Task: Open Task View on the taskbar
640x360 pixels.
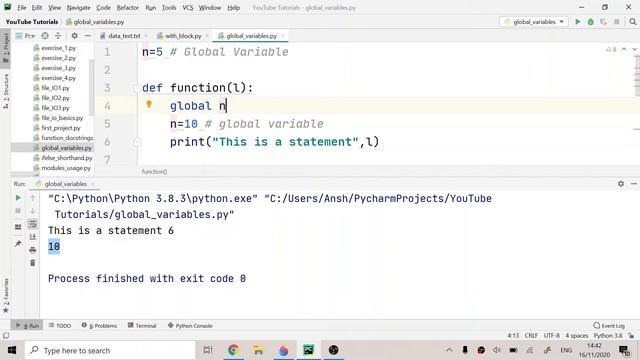Action: click(x=208, y=350)
